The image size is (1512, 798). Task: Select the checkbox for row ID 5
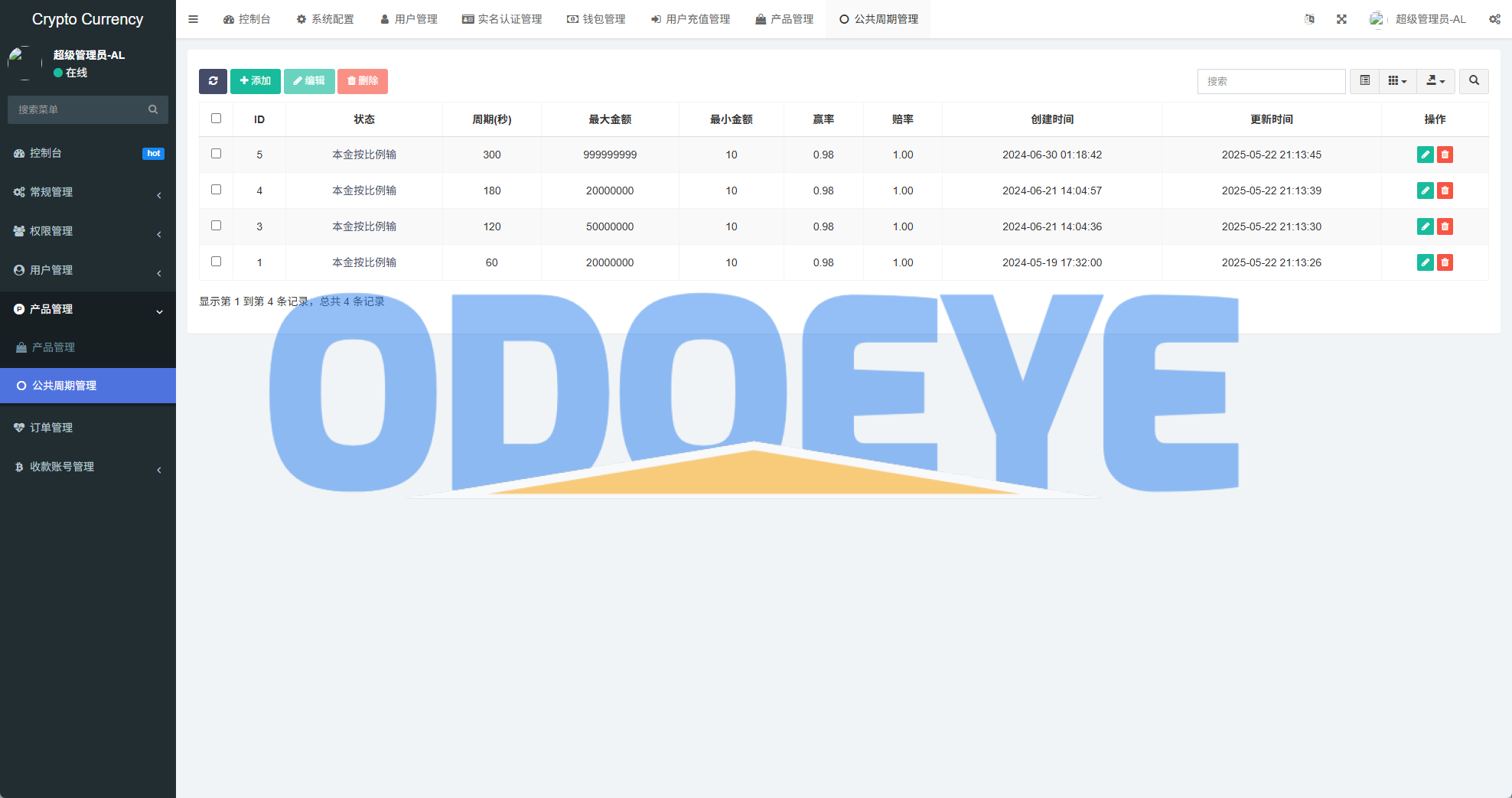[x=217, y=154]
